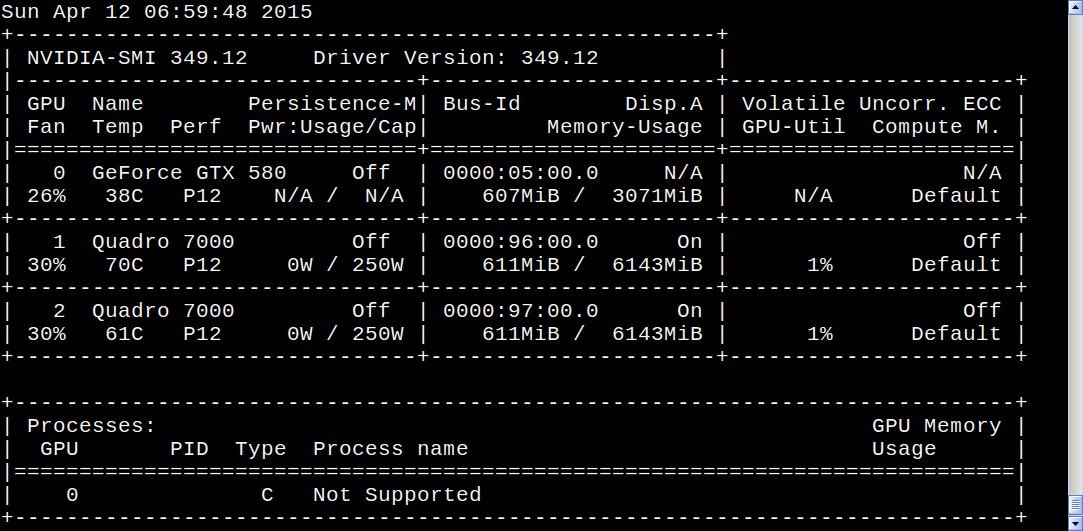Click the Bus-Id 0000:96:00.0 value
The height and width of the screenshot is (531, 1083).
520,242
